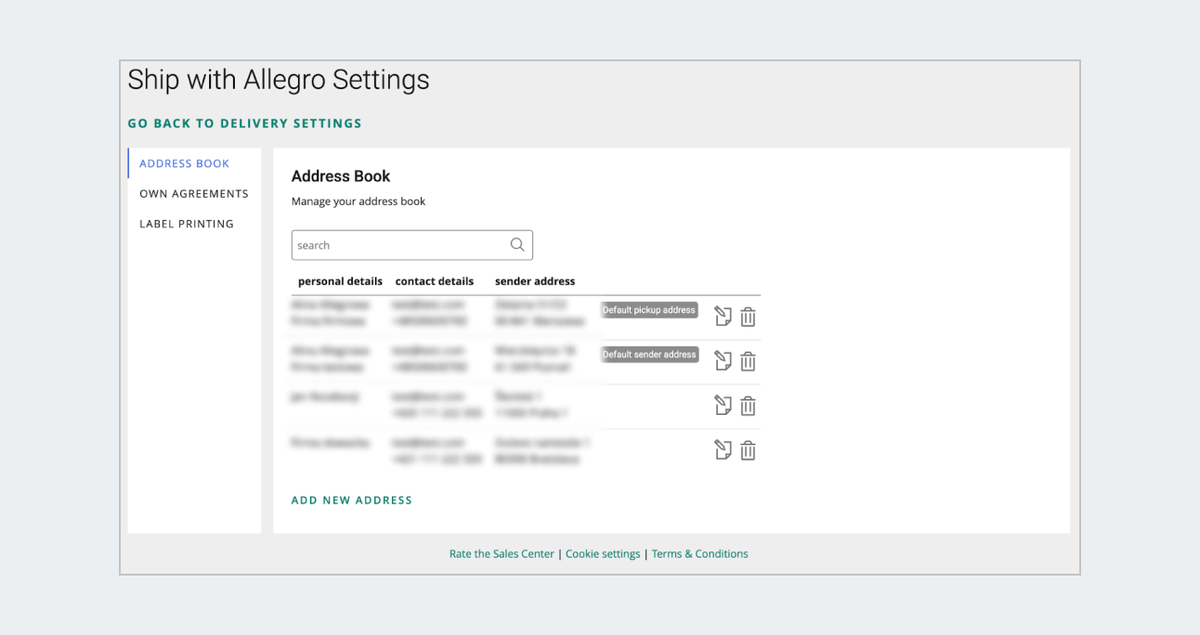Open Terms & Conditions link
The height and width of the screenshot is (635, 1200).
(x=700, y=554)
